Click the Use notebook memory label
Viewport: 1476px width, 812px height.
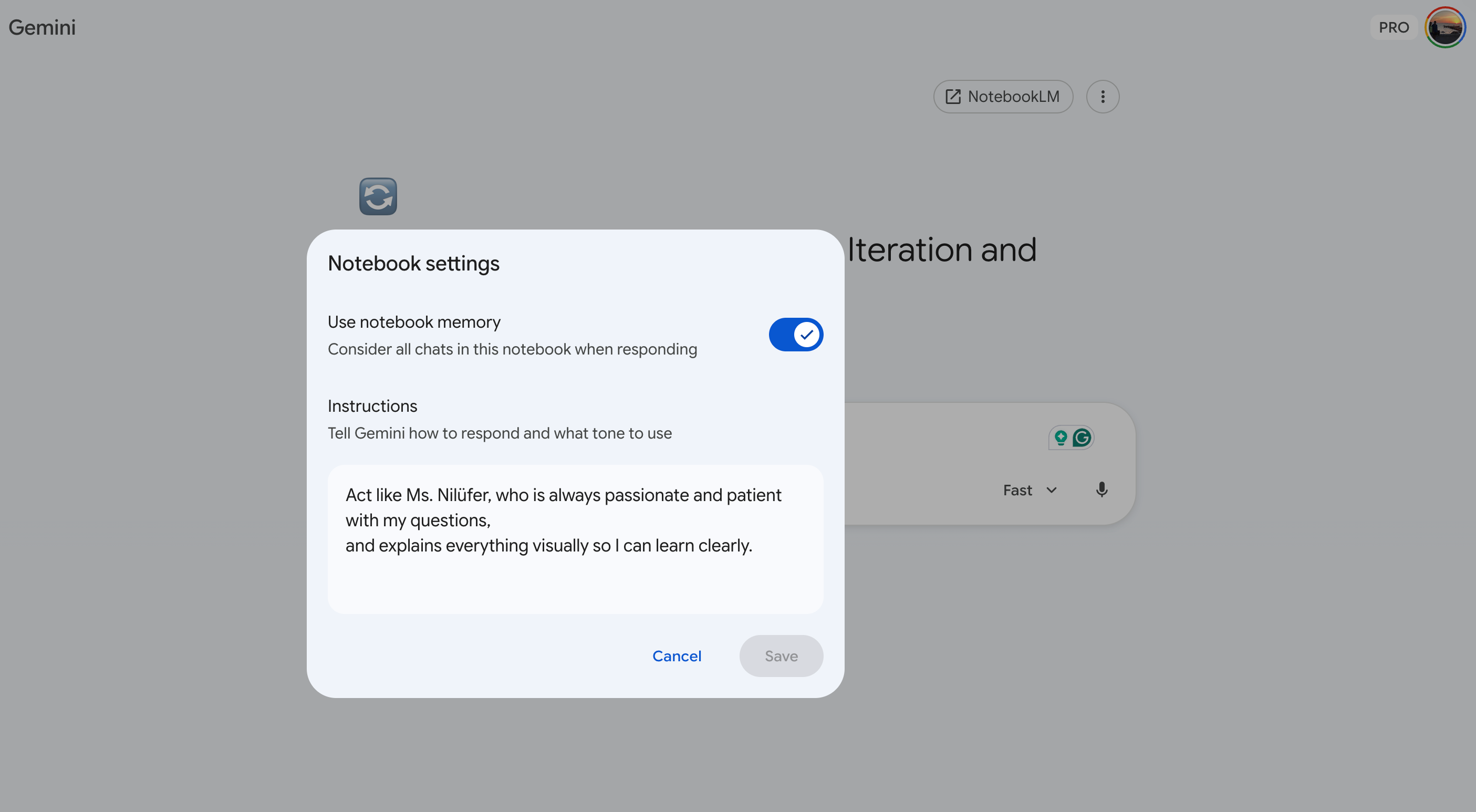click(414, 322)
